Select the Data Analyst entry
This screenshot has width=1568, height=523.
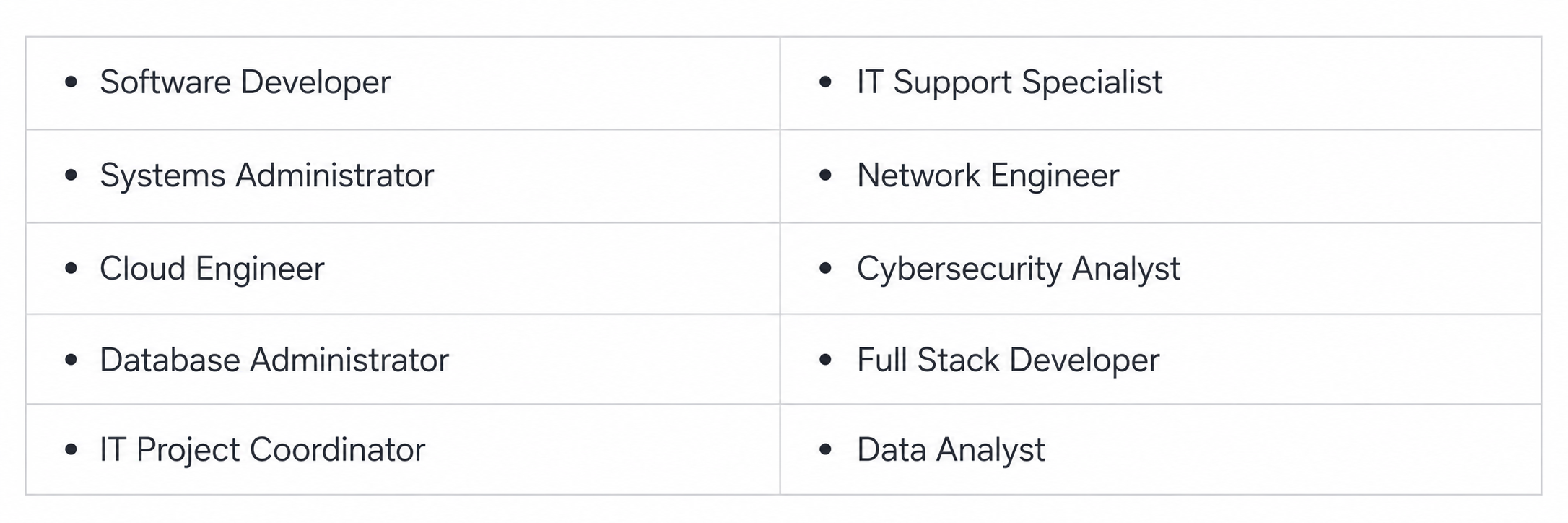[951, 450]
